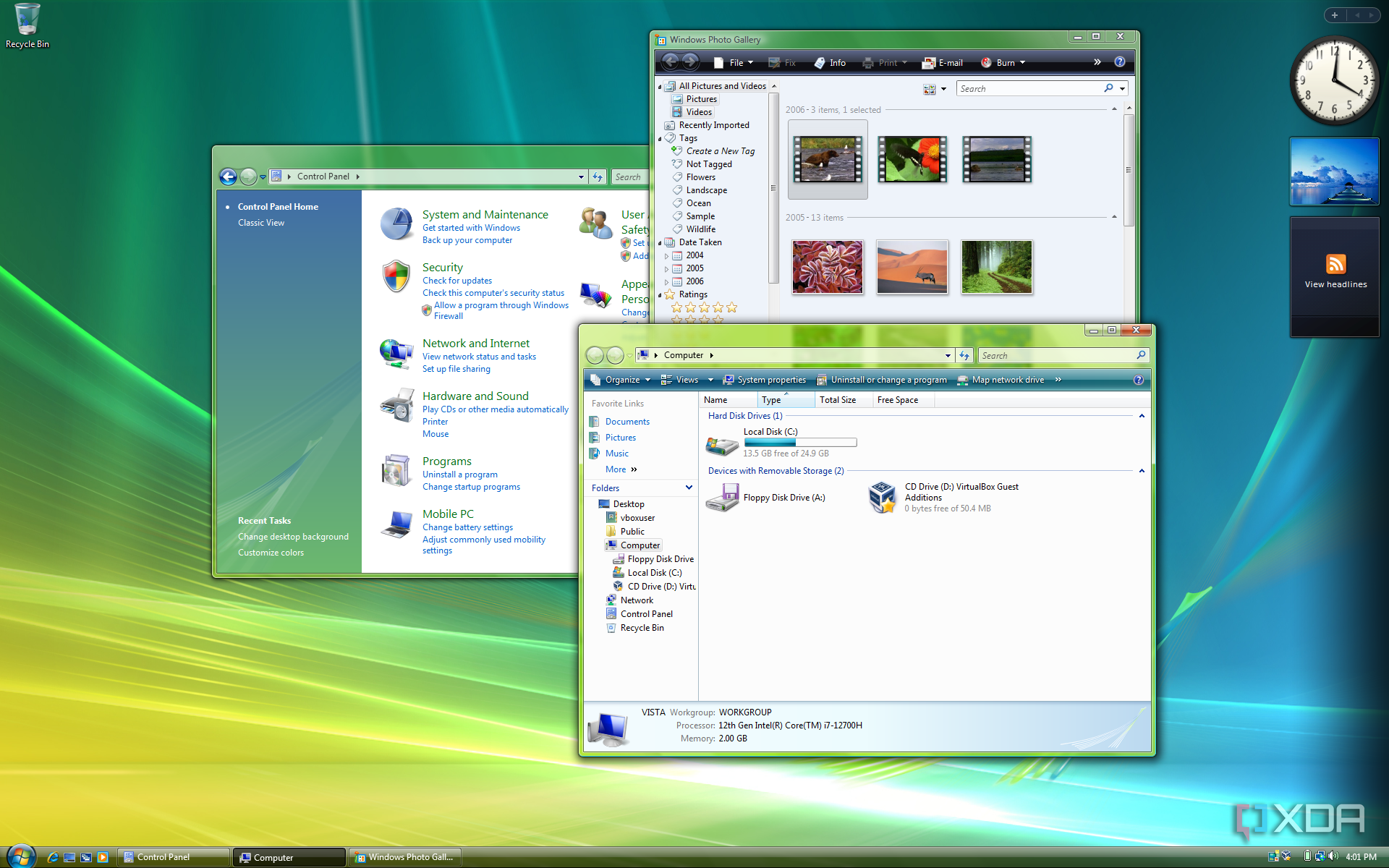Open Computer address bar dropdown arrow
This screenshot has height=868, width=1389.
click(948, 355)
